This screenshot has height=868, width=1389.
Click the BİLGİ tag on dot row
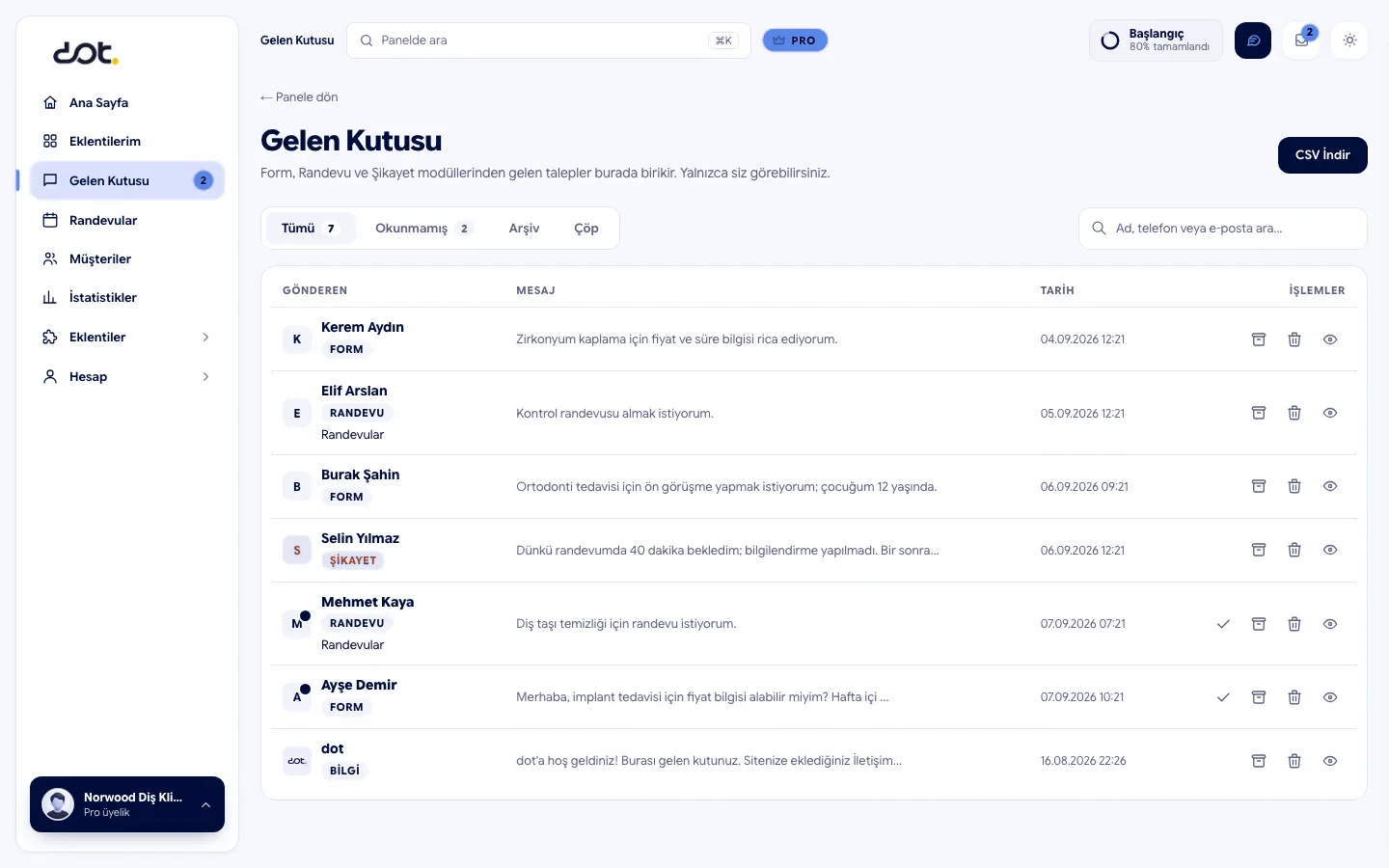coord(344,771)
